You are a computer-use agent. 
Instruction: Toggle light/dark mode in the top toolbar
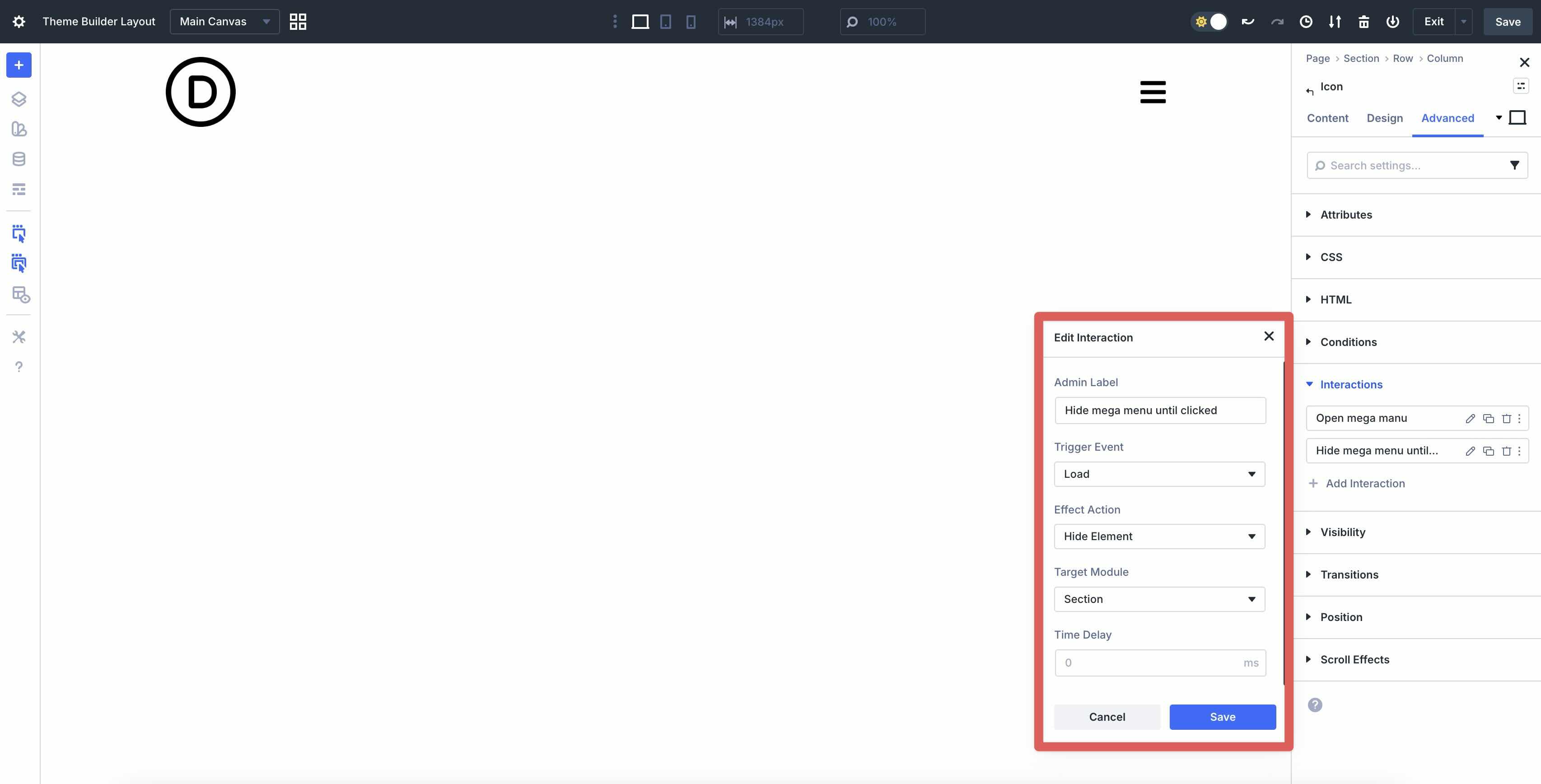click(1209, 22)
